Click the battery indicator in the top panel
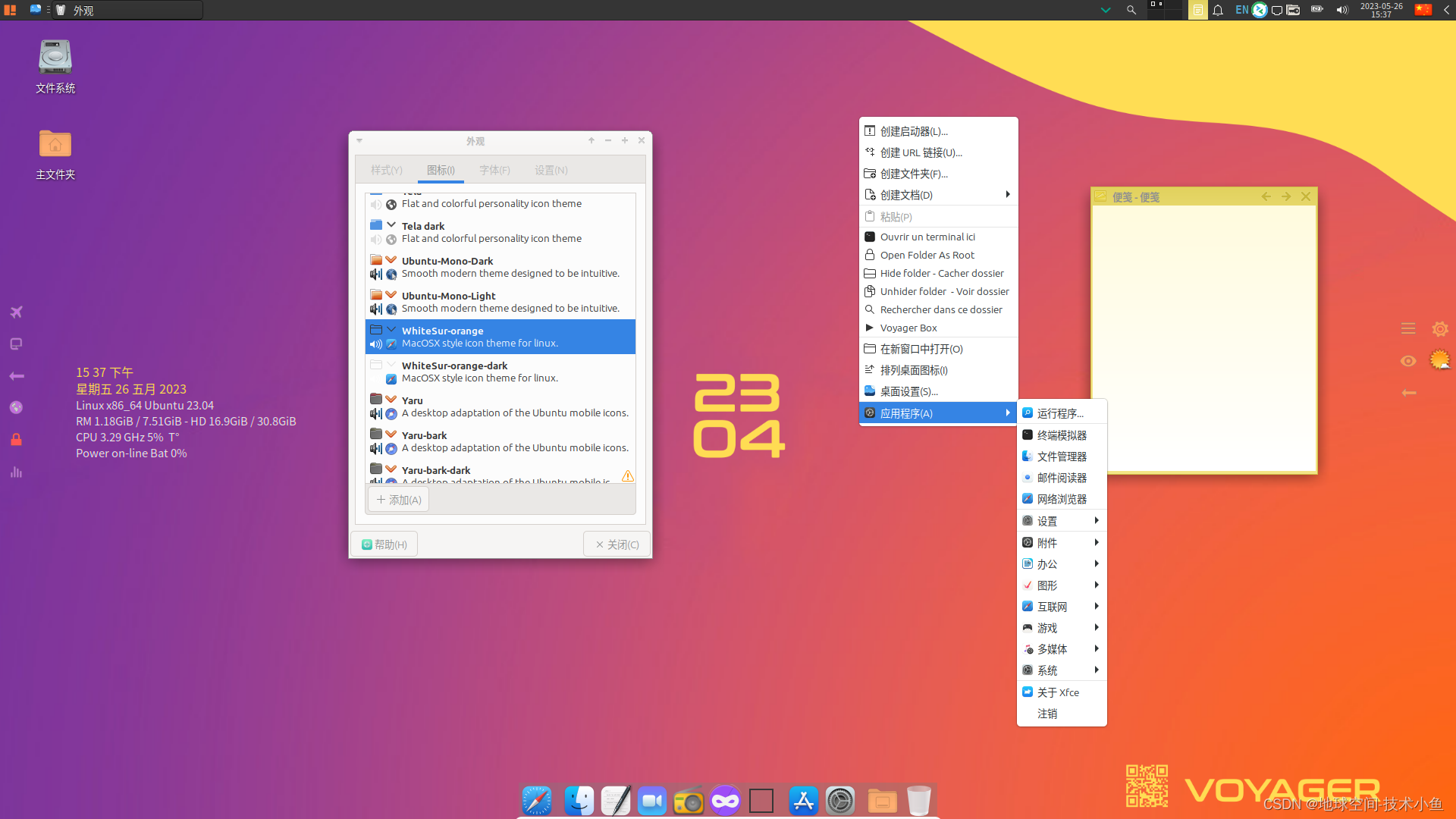 pos(1317,10)
